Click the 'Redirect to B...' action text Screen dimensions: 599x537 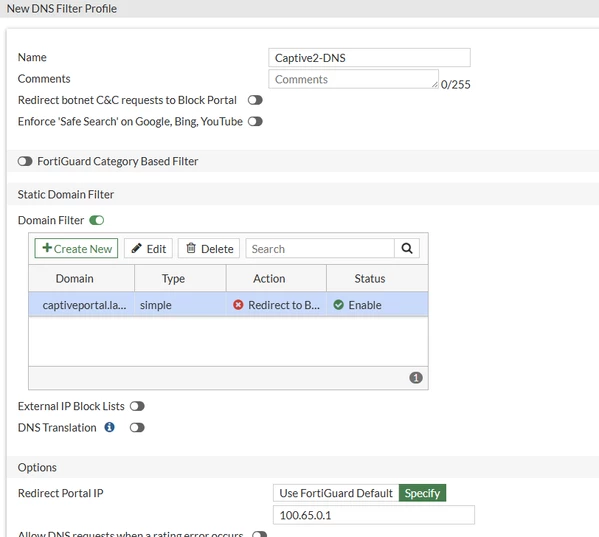284,305
